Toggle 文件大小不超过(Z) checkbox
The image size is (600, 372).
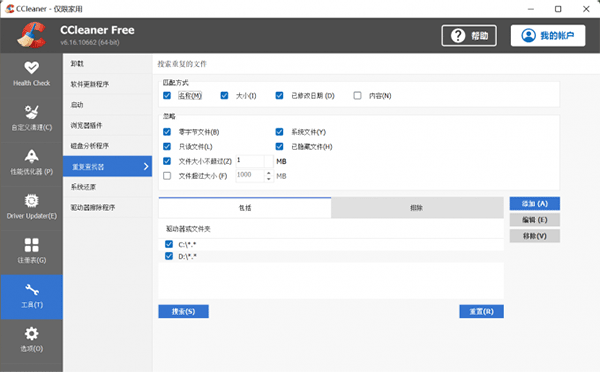point(167,161)
